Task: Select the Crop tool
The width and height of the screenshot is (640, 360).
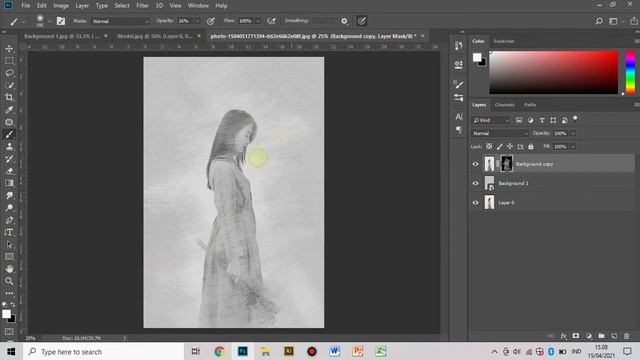Action: click(x=9, y=98)
